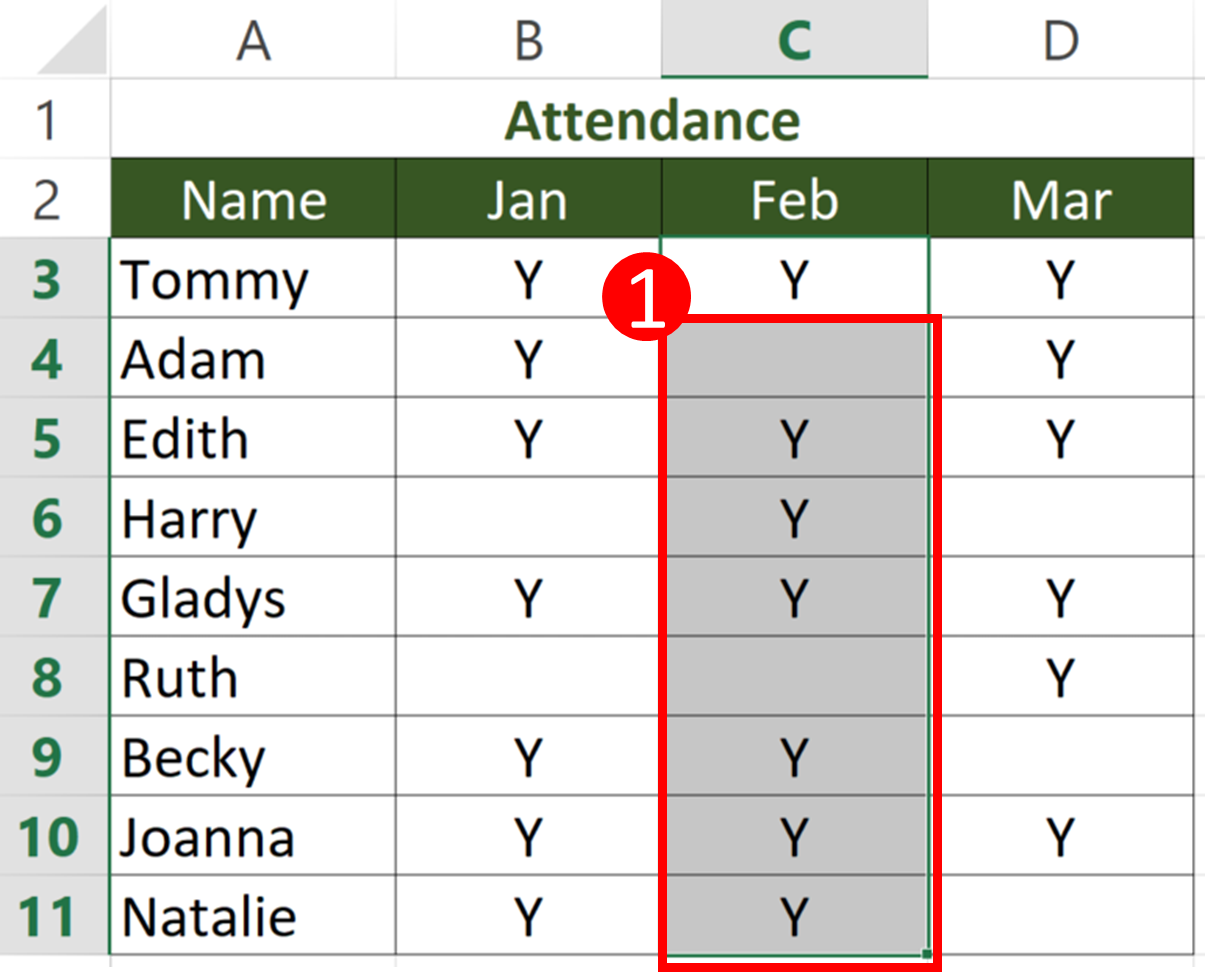Click the Jan header cell
This screenshot has width=1205, height=972.
[528, 198]
